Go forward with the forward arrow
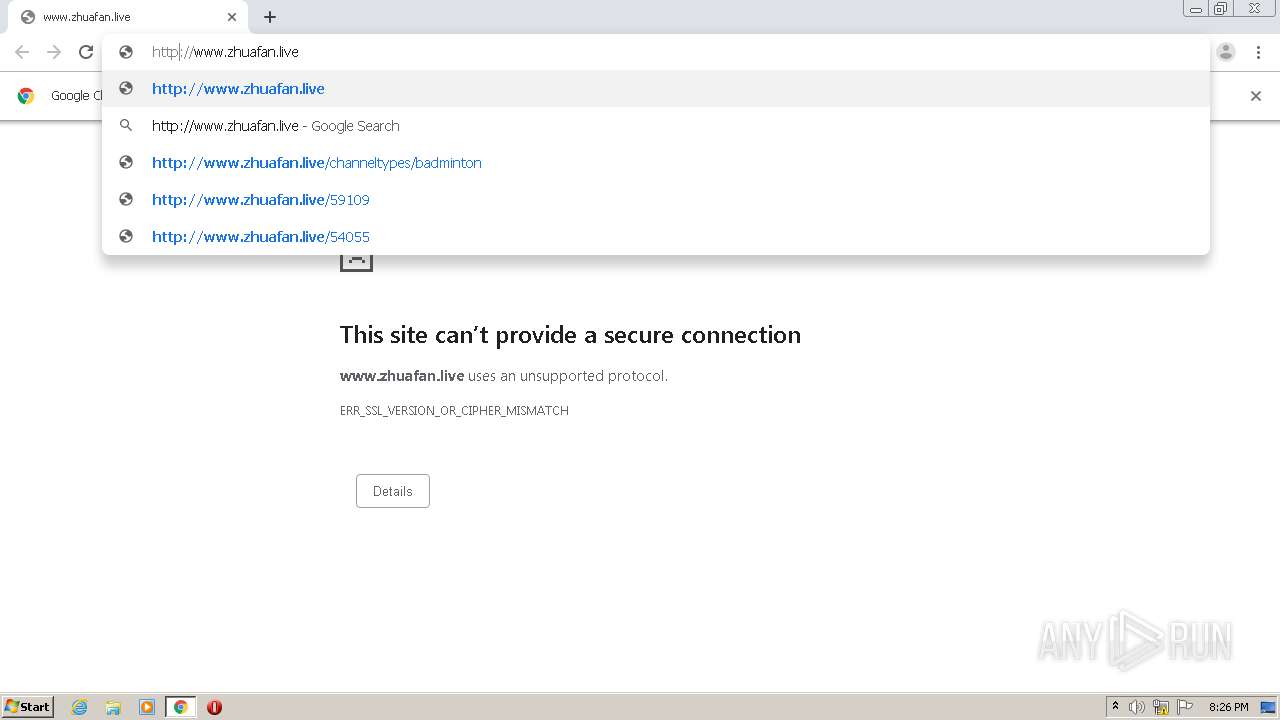The width and height of the screenshot is (1280, 720). 54,52
